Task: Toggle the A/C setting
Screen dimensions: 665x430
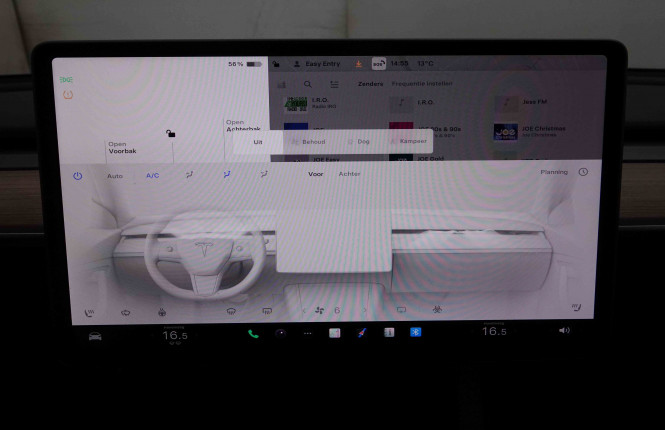Action: coord(152,175)
